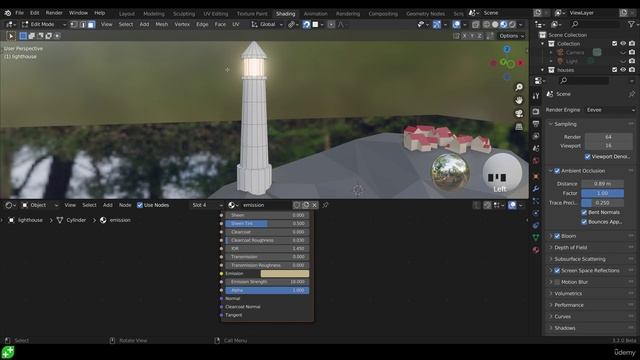Hide the Collection with its eye icon
This screenshot has height=360, width=640.
pos(623,44)
